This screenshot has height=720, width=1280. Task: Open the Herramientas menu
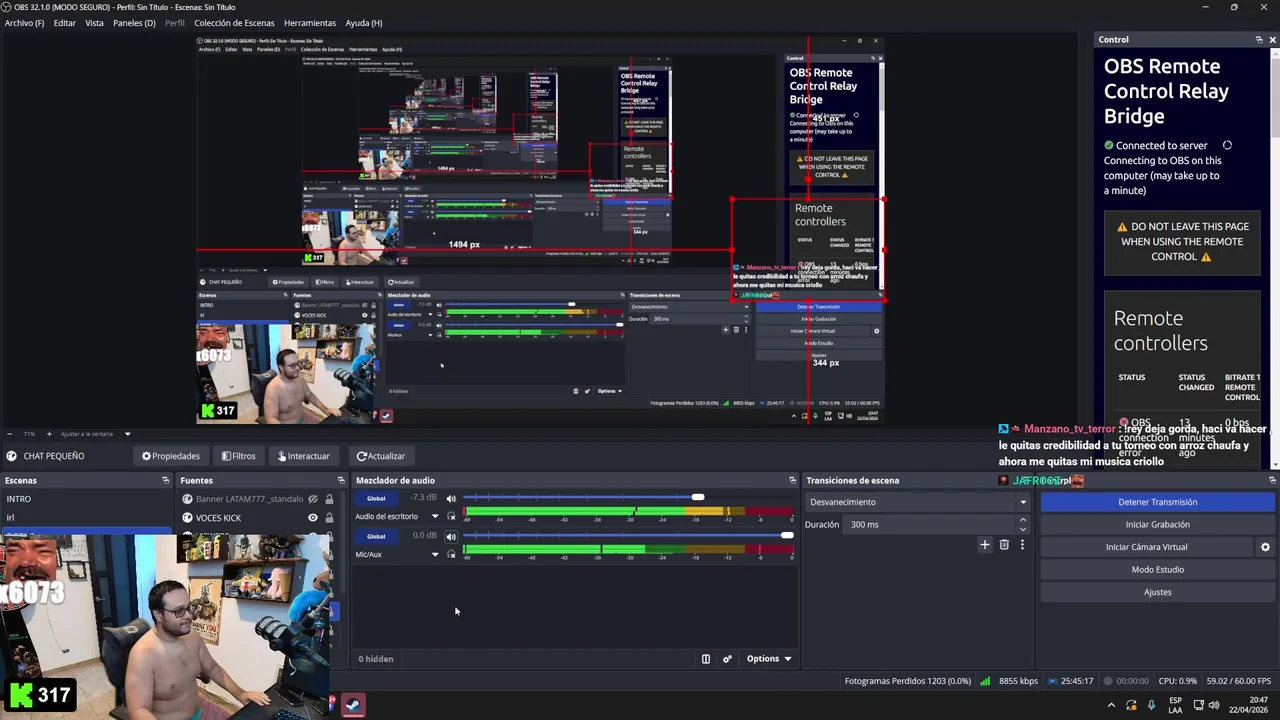(x=310, y=23)
